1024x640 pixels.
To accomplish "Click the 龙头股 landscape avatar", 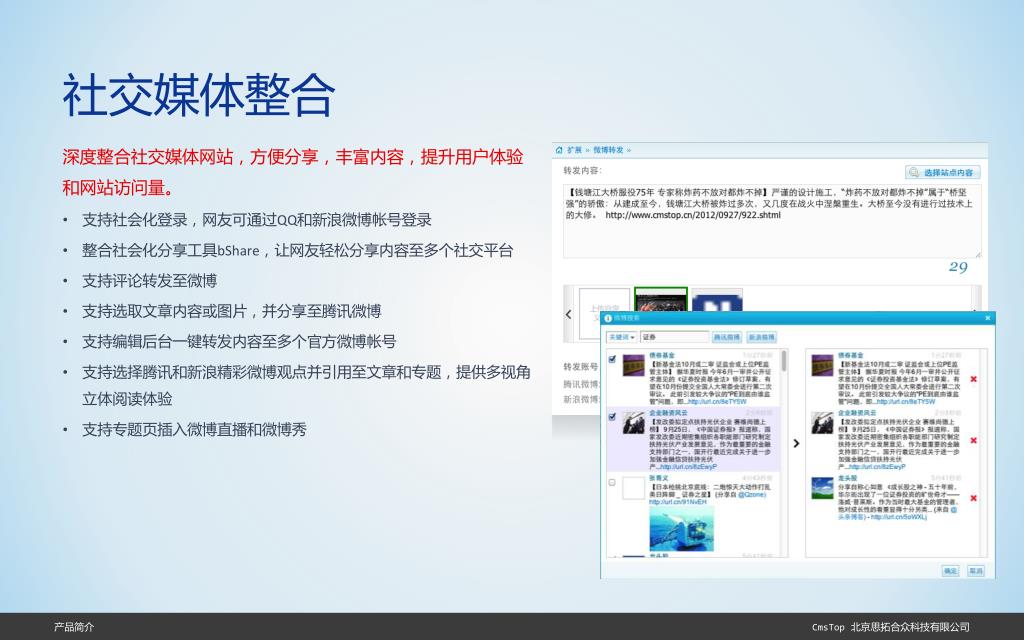I will [x=822, y=488].
